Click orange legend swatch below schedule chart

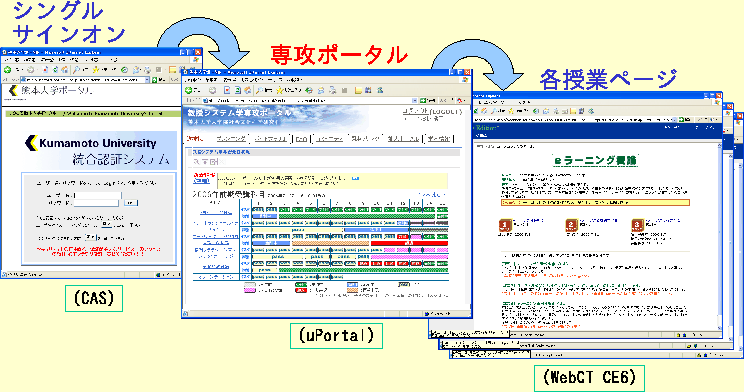click(352, 290)
